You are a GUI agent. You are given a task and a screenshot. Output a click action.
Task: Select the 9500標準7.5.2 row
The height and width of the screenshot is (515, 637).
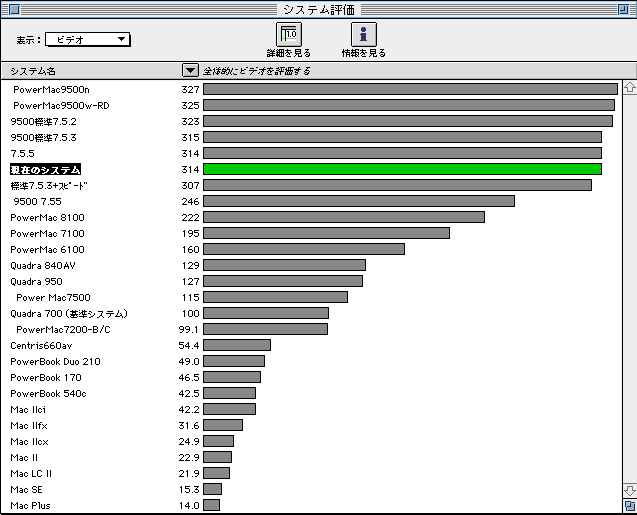pyautogui.click(x=311, y=121)
